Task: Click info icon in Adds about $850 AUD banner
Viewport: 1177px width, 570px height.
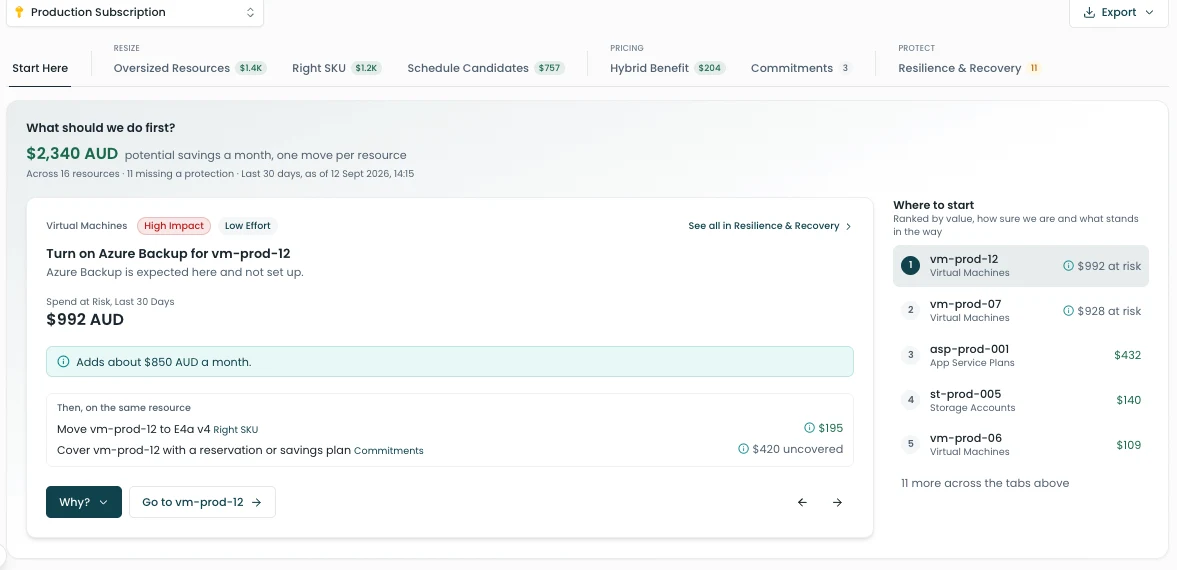Action: coord(63,362)
